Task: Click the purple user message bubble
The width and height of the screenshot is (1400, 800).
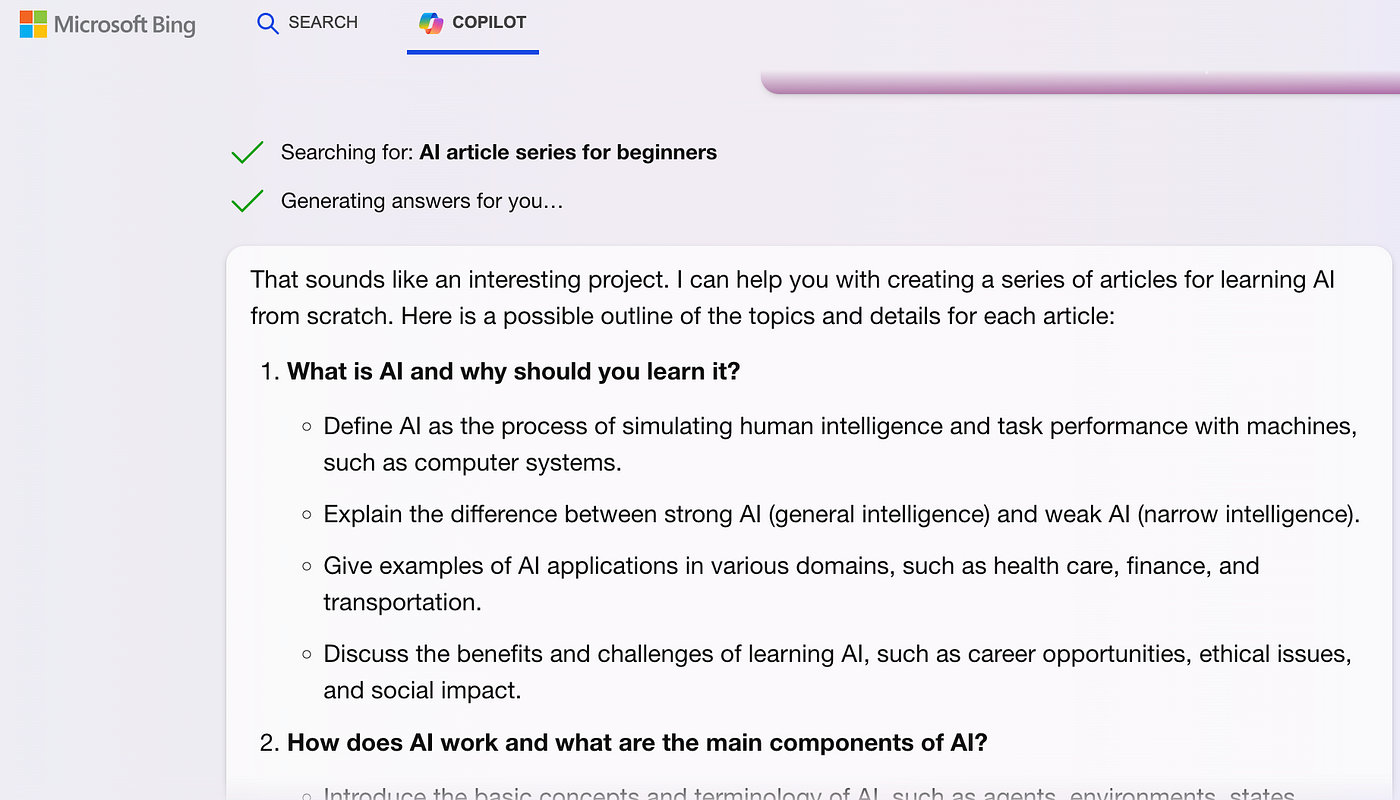Action: 1080,82
